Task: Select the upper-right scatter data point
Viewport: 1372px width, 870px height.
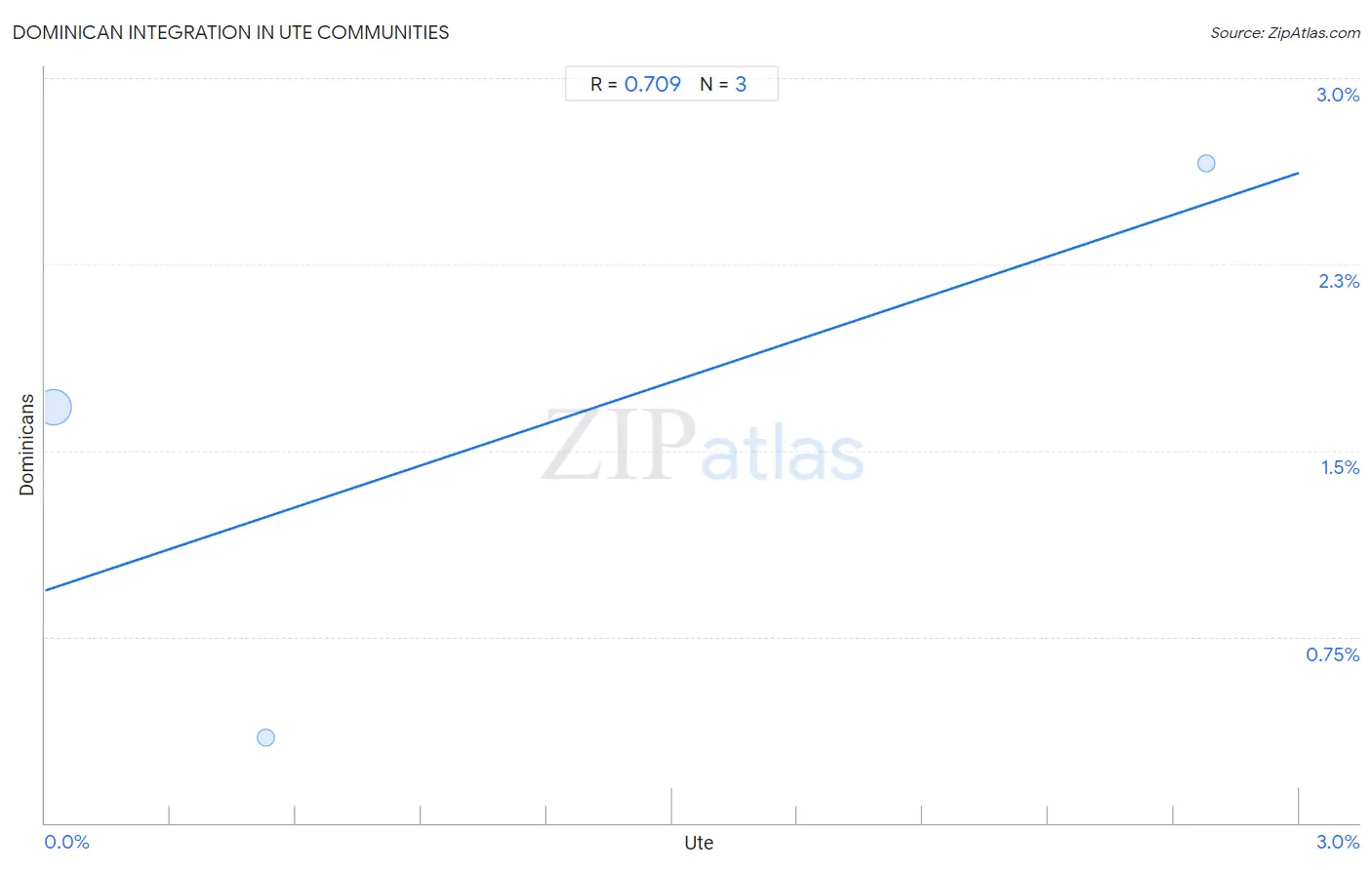Action: coord(1206,163)
